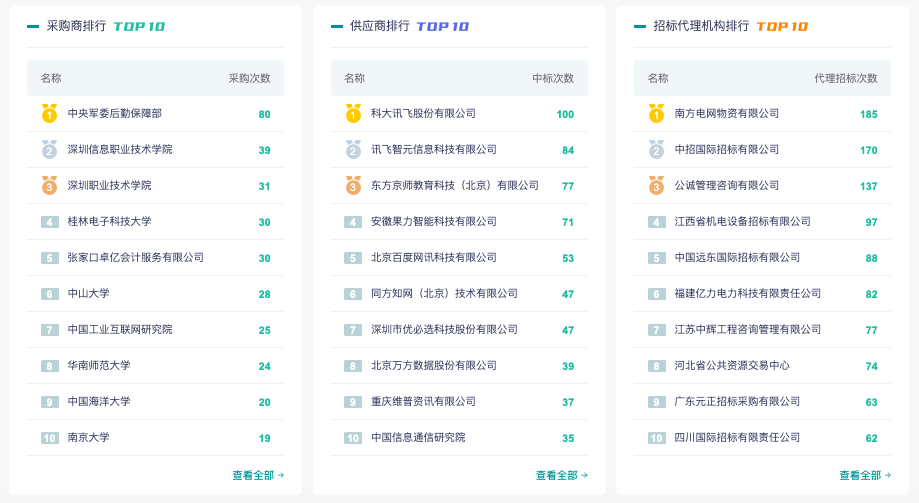Click 四川国际招标有限责任公司 entry
This screenshot has height=503, width=919.
point(737,437)
